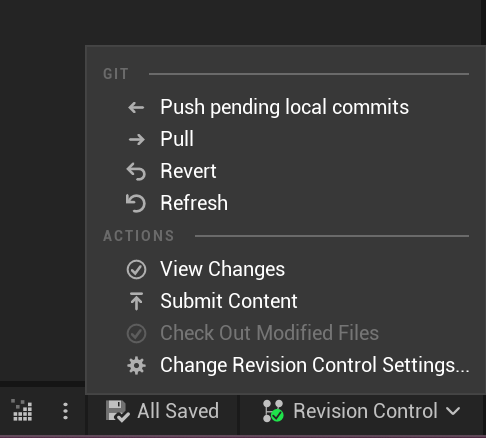Open the three-dot options menu in status bar
The image size is (486, 438).
coord(65,411)
